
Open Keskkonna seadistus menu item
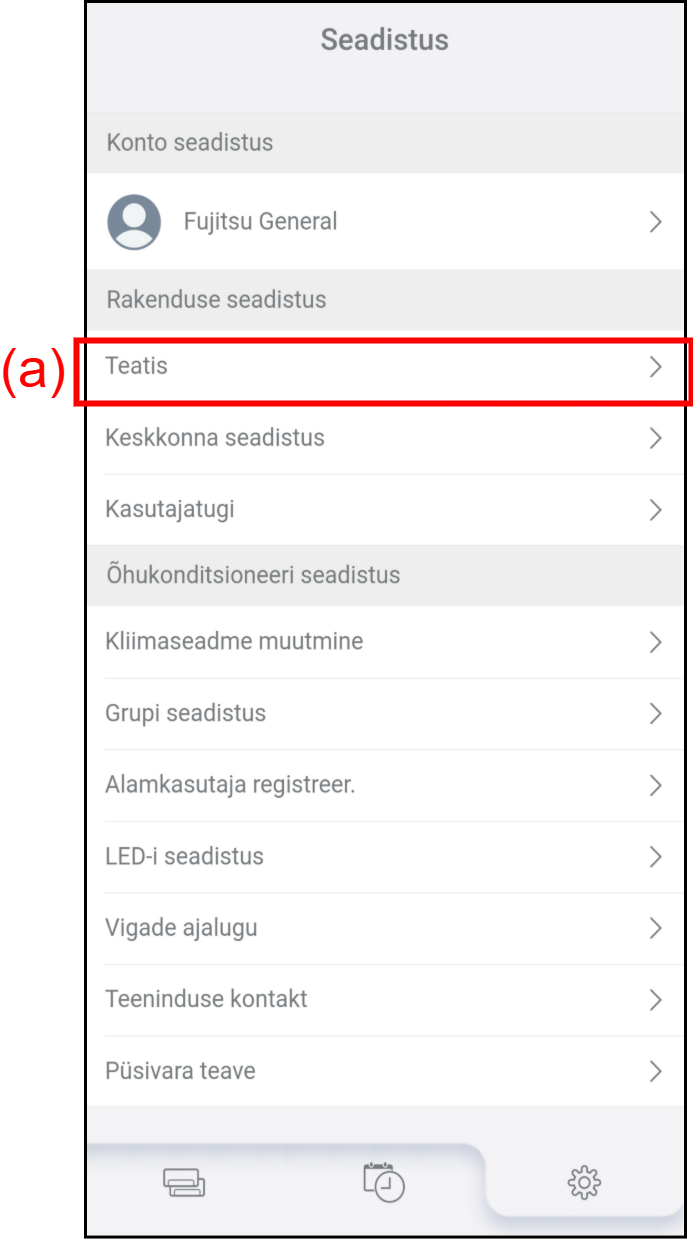[x=215, y=438]
